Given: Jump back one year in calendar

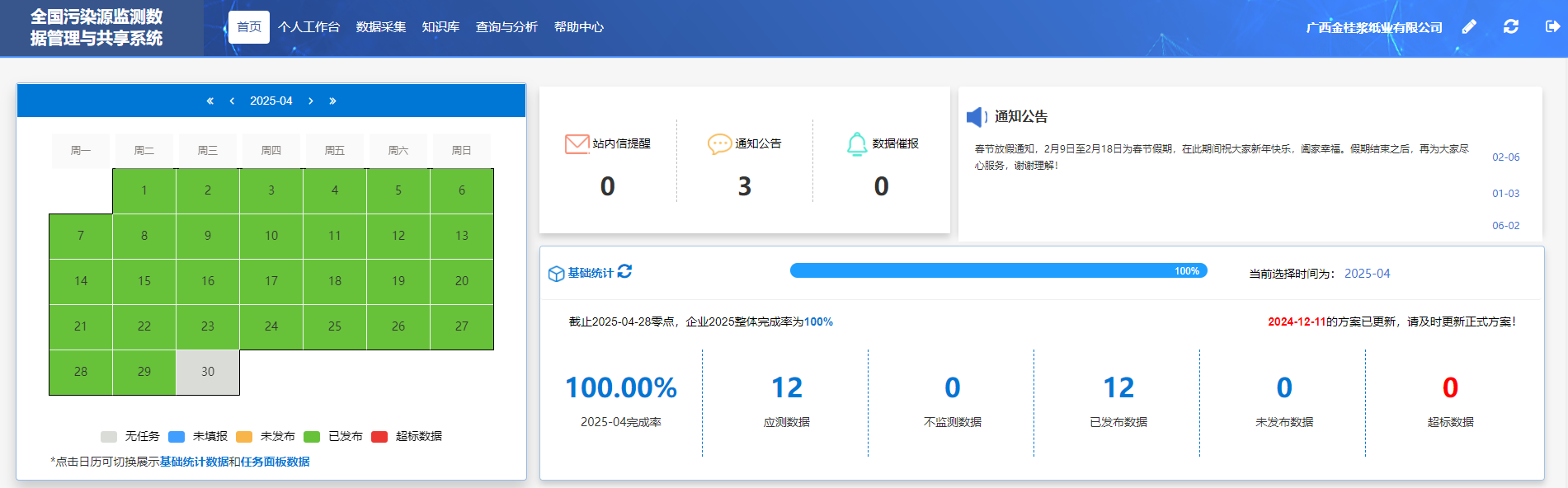Looking at the screenshot, I should [210, 101].
